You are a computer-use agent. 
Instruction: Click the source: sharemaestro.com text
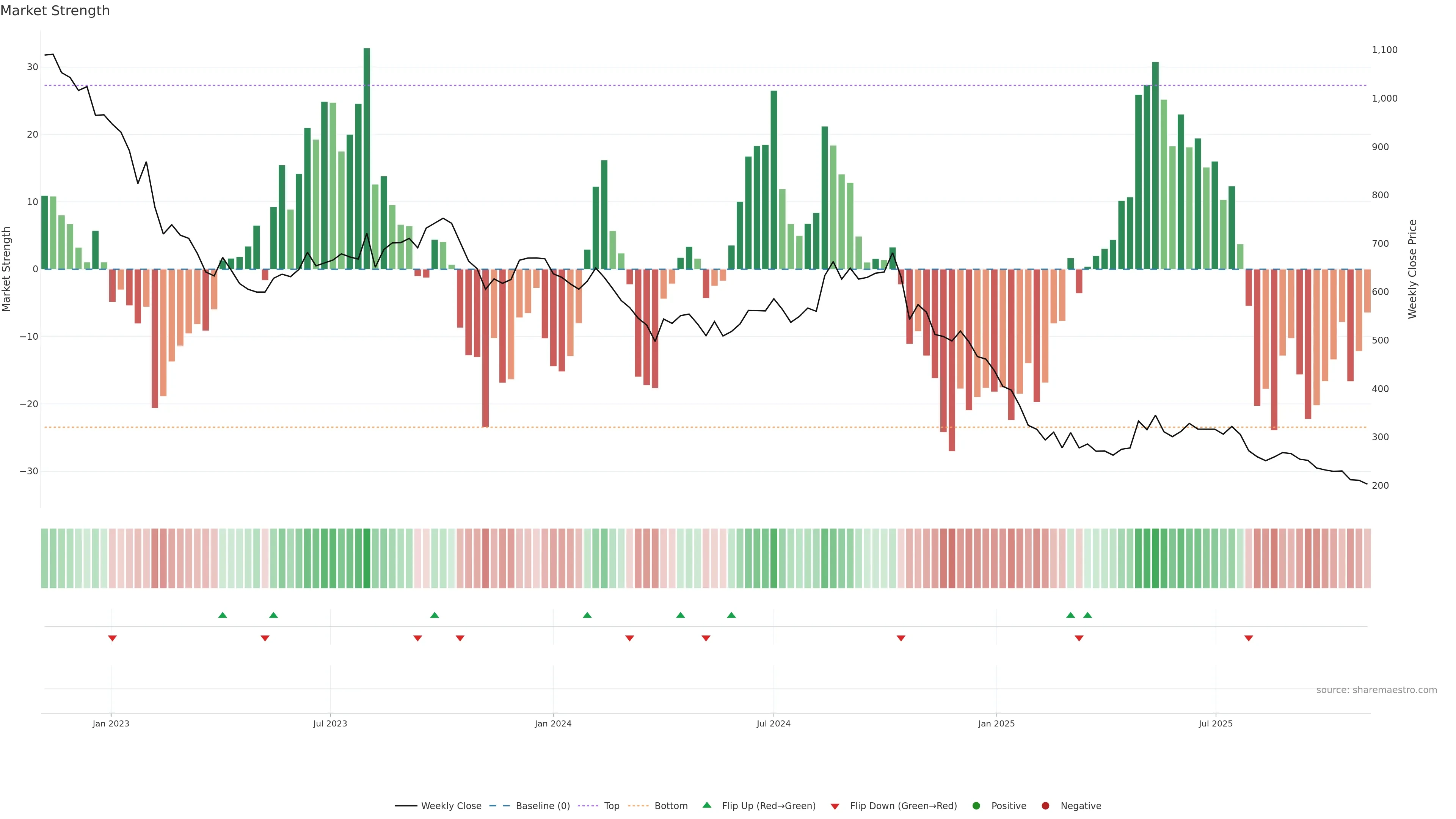(x=1376, y=690)
